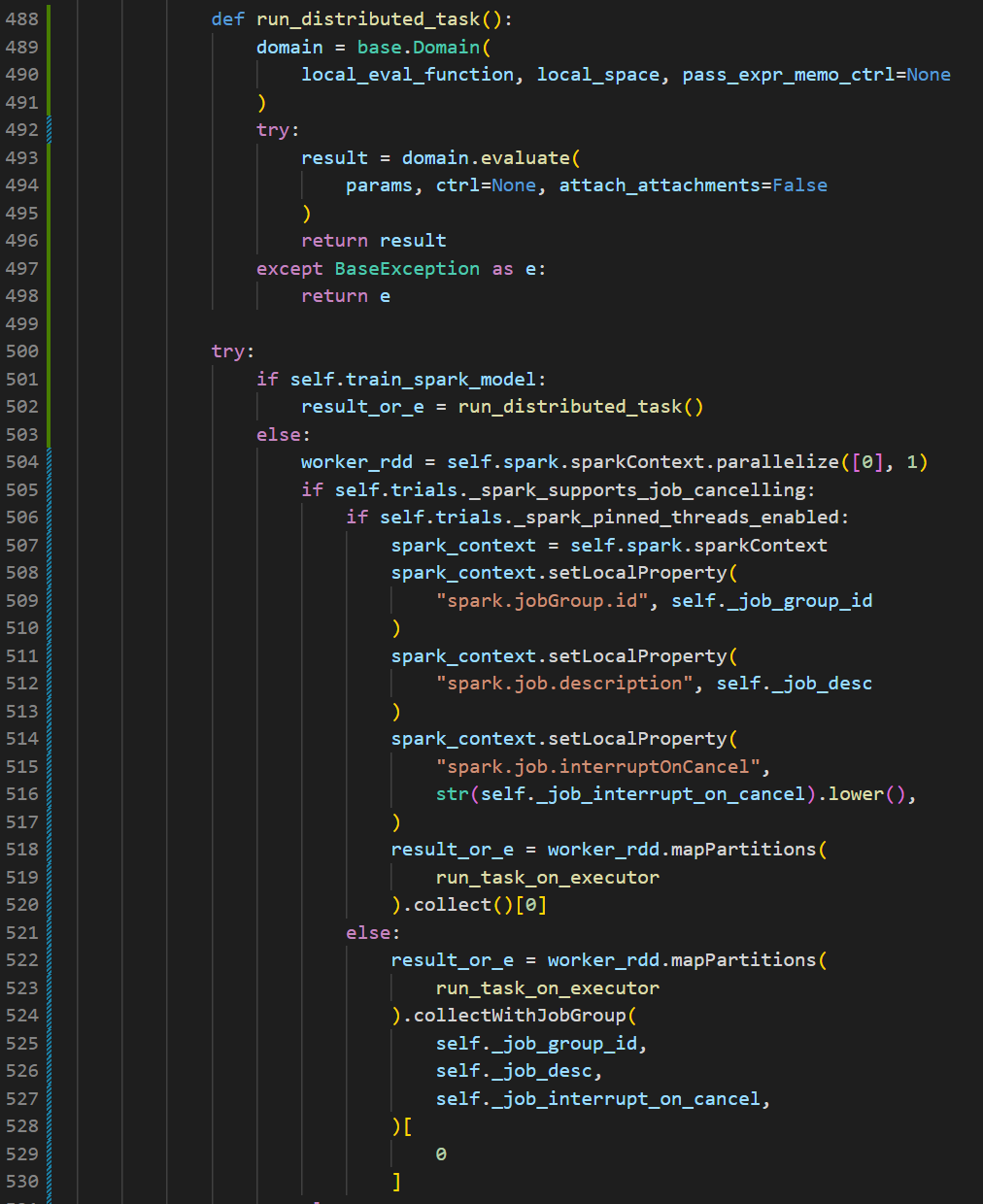This screenshot has width=983, height=1204.
Task: Click the return result statement on line 496
Action: (x=373, y=240)
